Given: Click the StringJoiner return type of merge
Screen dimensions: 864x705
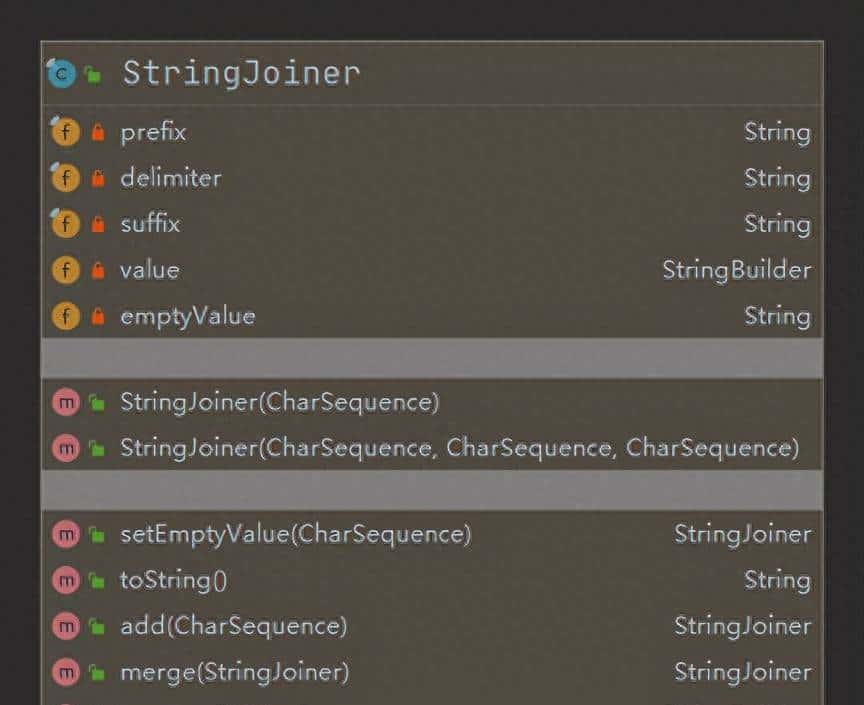Looking at the screenshot, I should [742, 672].
